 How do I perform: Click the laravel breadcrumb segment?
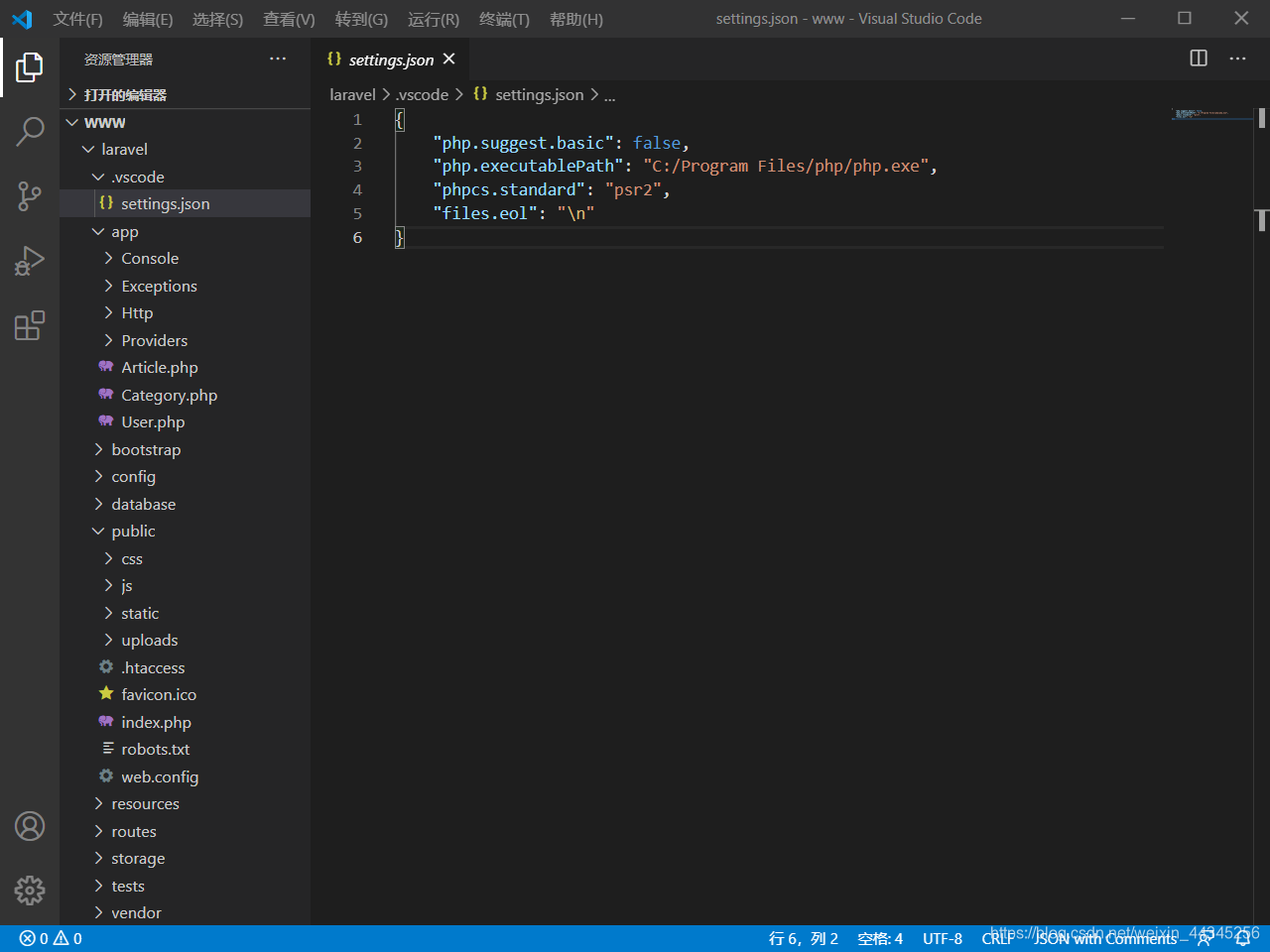point(352,94)
